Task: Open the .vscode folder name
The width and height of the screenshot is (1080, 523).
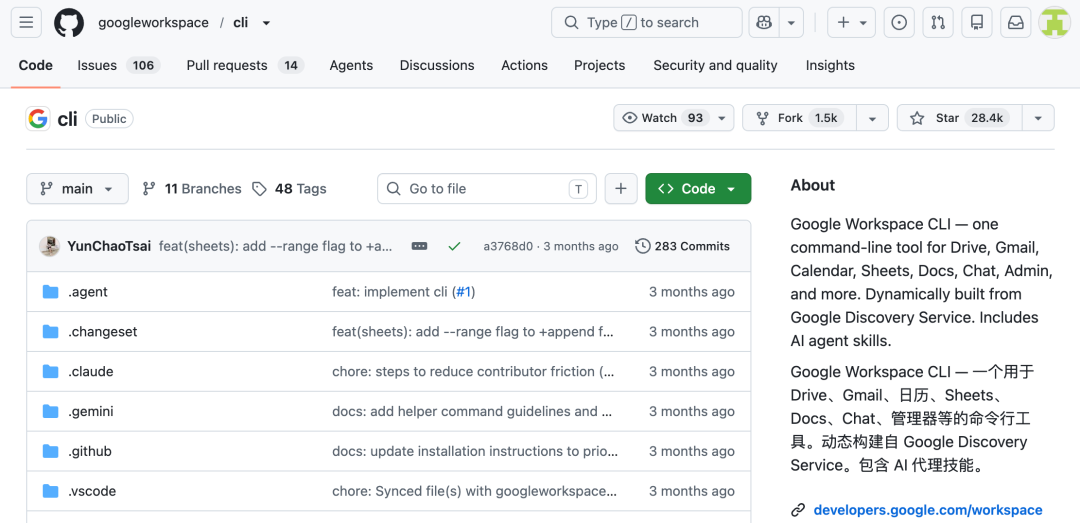Action: [x=92, y=492]
